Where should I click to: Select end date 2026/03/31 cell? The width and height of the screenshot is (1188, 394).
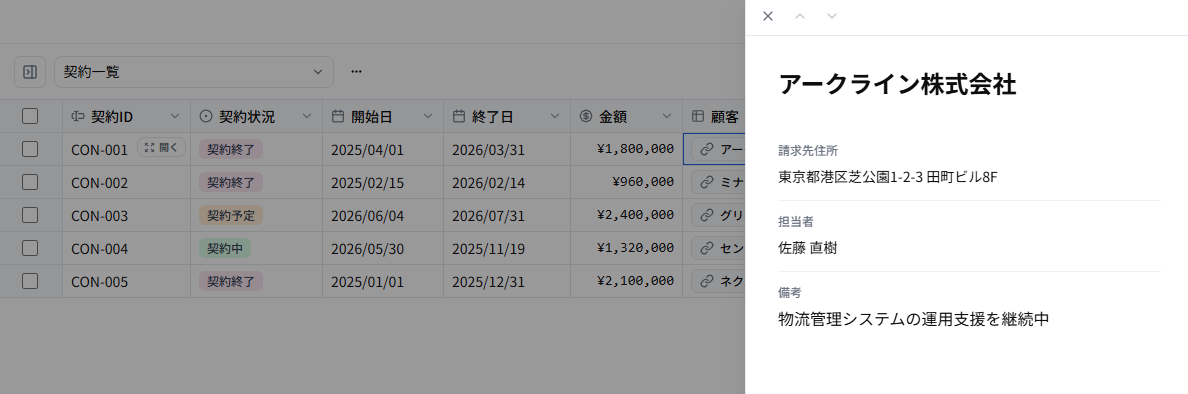(x=507, y=149)
